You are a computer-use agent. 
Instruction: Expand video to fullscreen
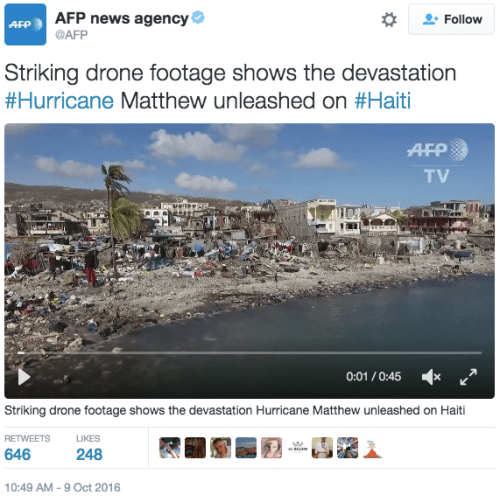468,377
